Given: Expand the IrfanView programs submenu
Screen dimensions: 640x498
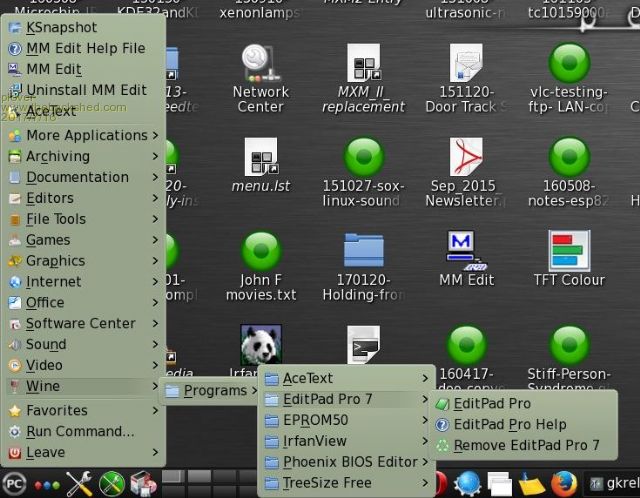Looking at the screenshot, I should tap(314, 441).
